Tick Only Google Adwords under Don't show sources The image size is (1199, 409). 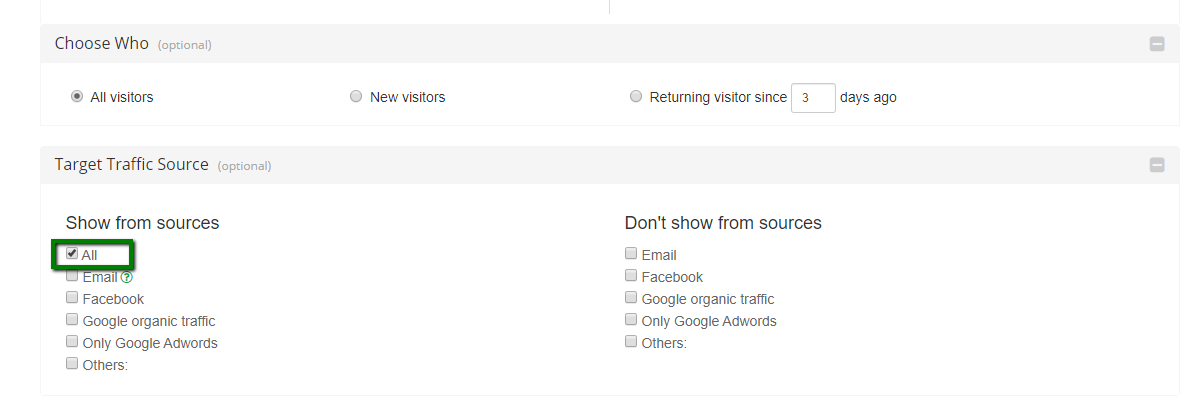pos(631,320)
